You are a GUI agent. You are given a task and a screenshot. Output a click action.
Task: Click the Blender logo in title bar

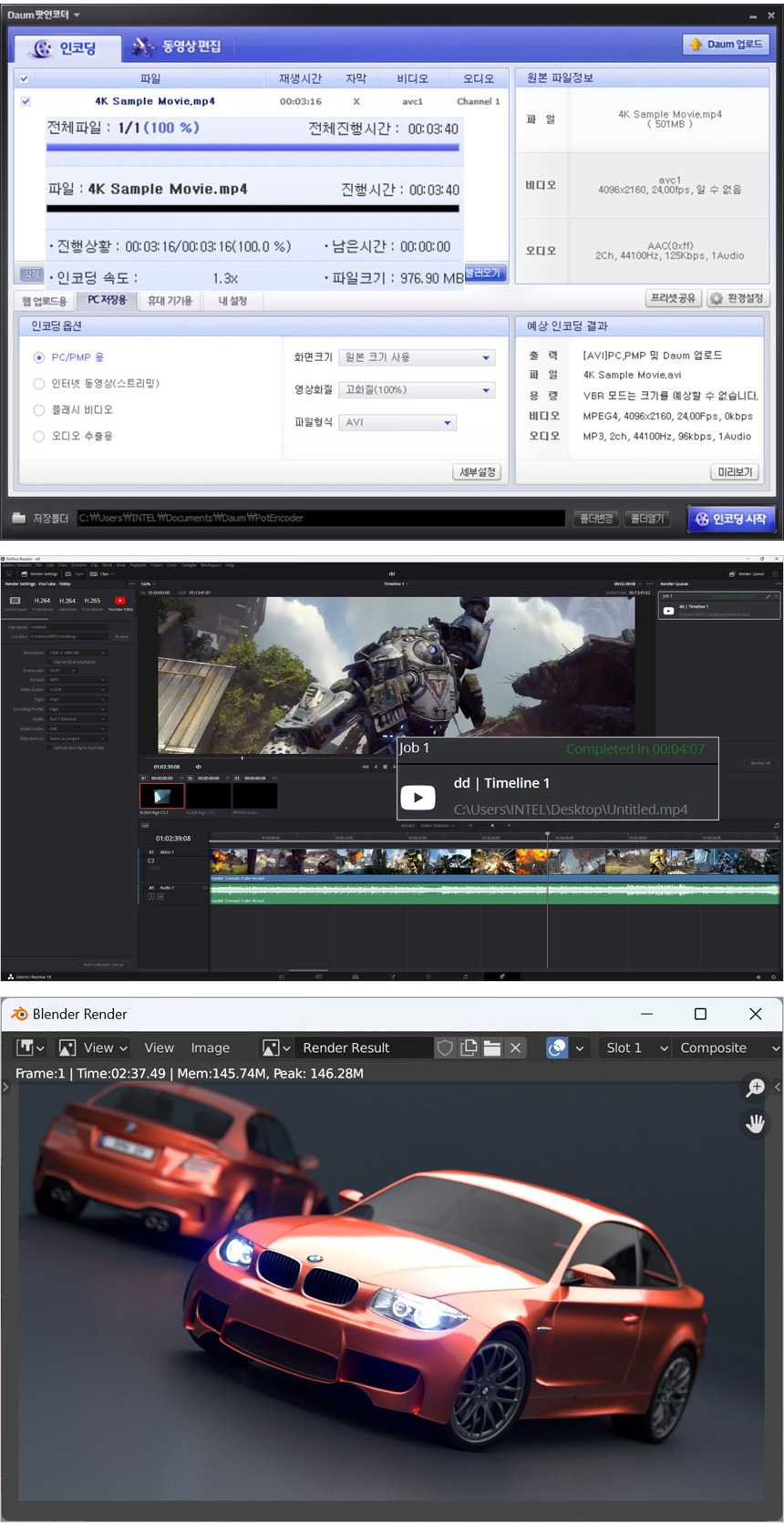coord(18,1014)
